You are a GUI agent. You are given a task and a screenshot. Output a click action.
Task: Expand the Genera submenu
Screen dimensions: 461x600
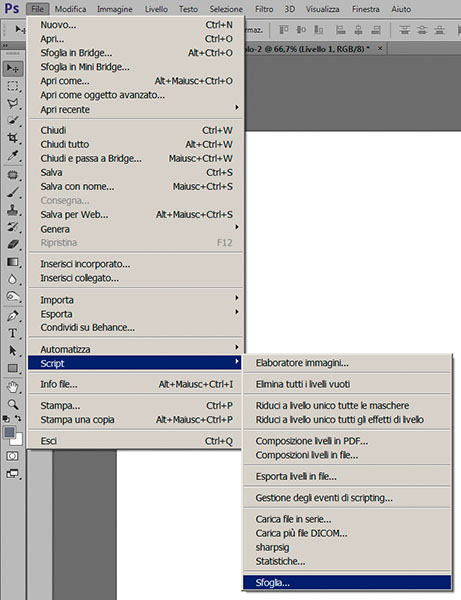point(136,229)
